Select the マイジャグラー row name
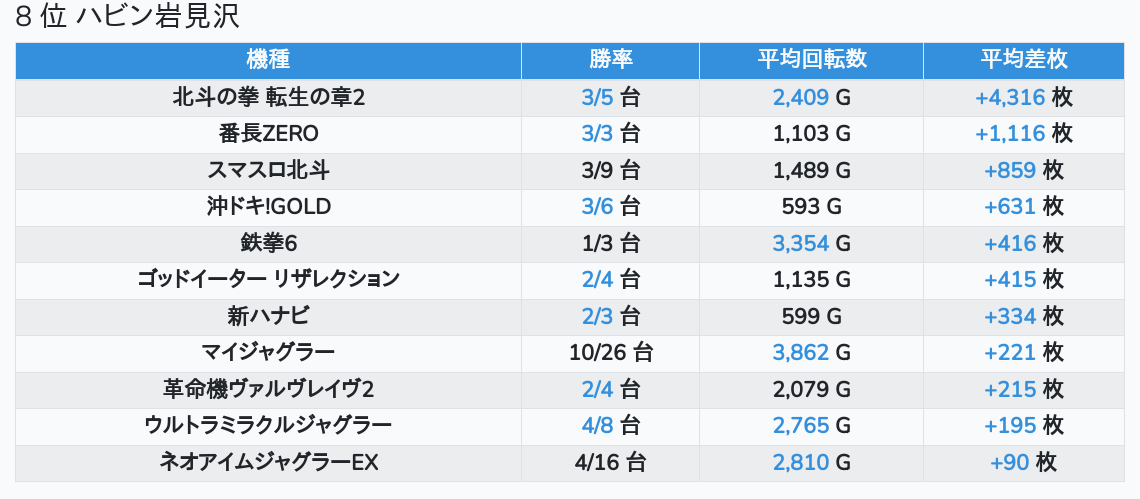1140x499 pixels. click(x=268, y=352)
